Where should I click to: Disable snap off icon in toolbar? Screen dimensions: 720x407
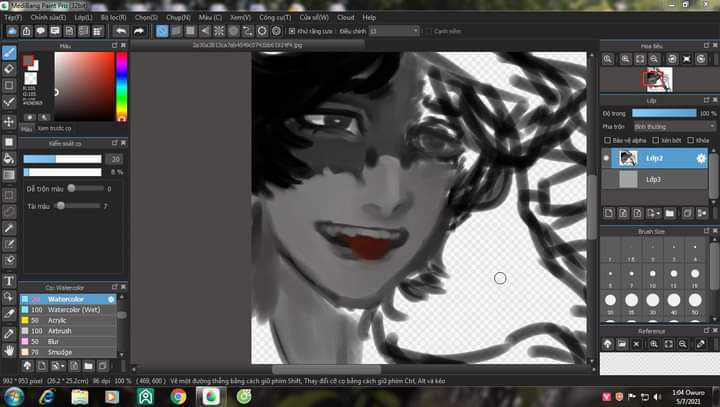coord(162,31)
